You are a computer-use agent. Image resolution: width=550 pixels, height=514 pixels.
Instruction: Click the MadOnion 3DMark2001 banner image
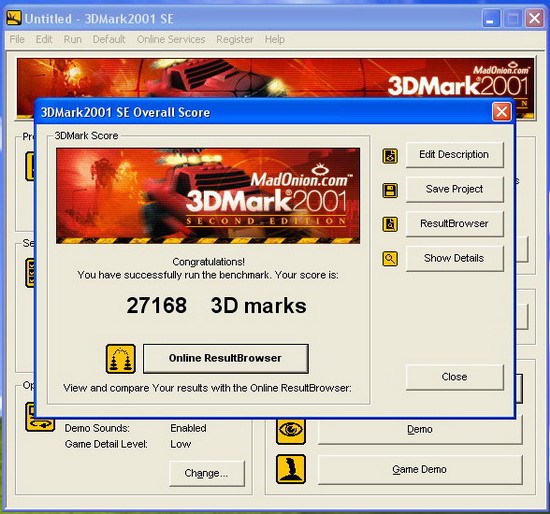[x=208, y=196]
